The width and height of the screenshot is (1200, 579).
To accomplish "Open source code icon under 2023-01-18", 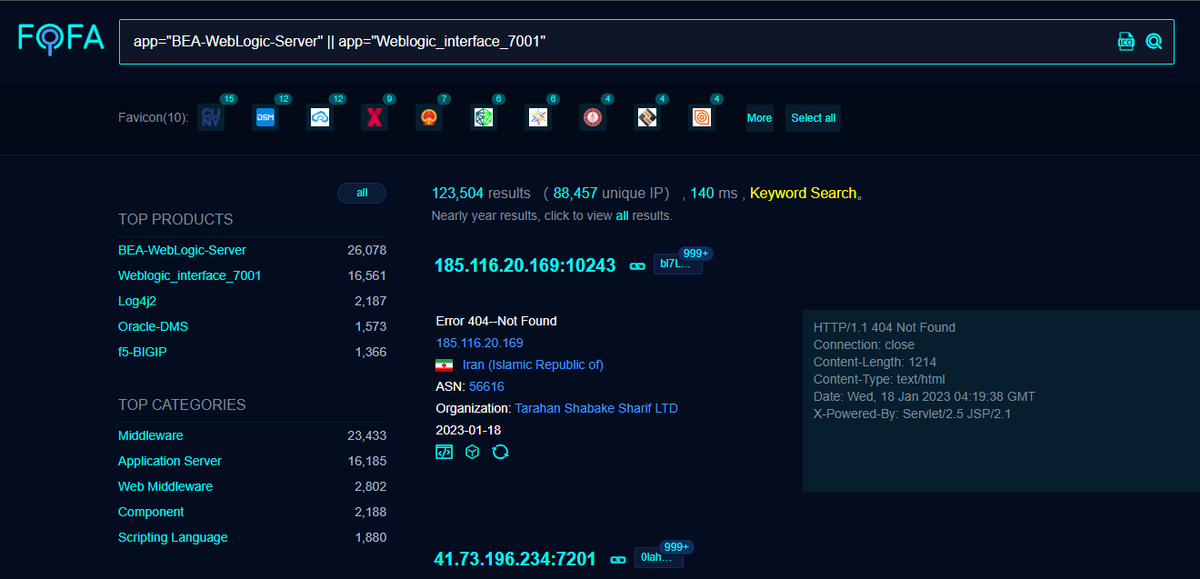I will point(444,452).
